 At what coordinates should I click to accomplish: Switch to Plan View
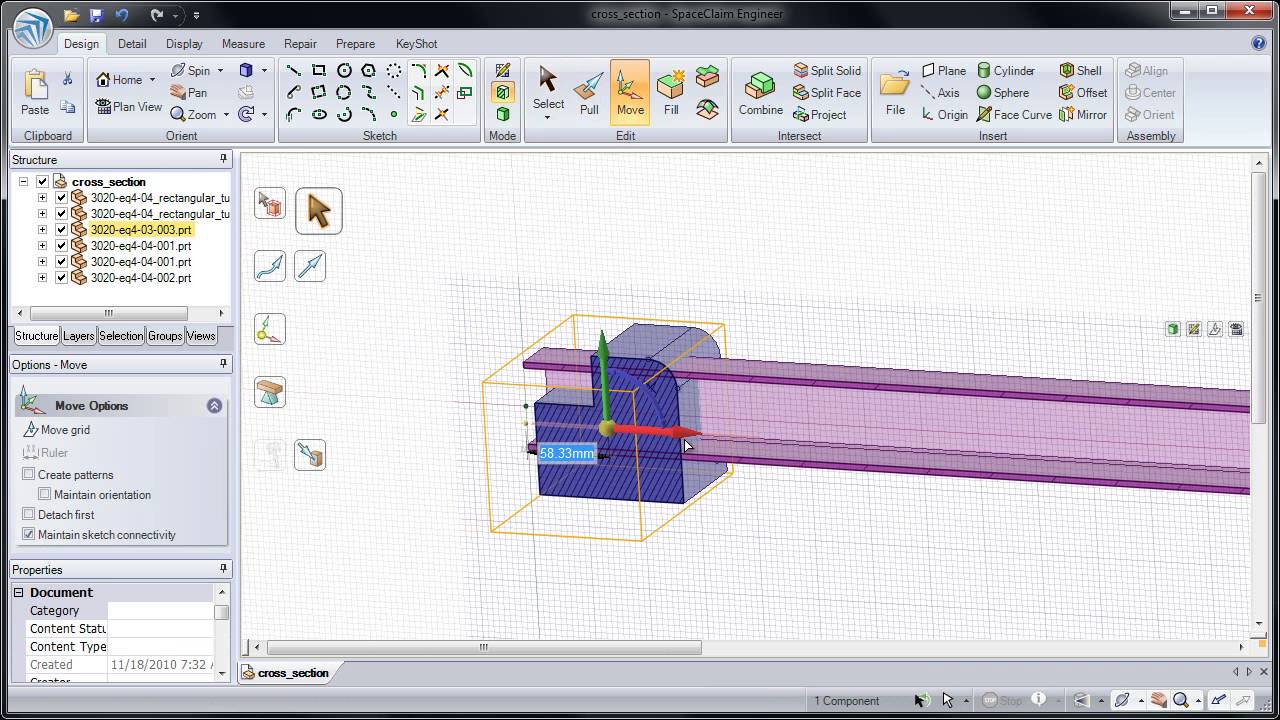point(128,106)
